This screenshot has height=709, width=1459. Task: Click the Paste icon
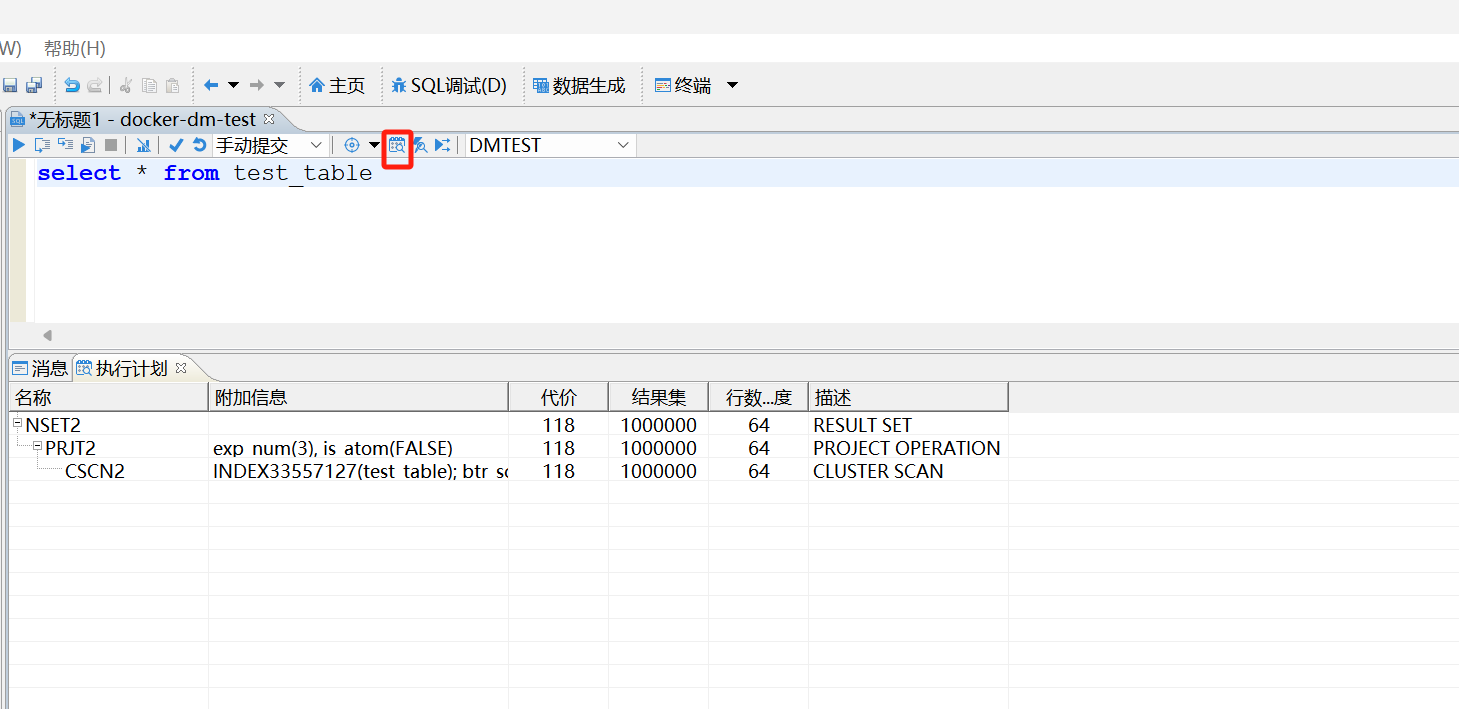click(172, 86)
